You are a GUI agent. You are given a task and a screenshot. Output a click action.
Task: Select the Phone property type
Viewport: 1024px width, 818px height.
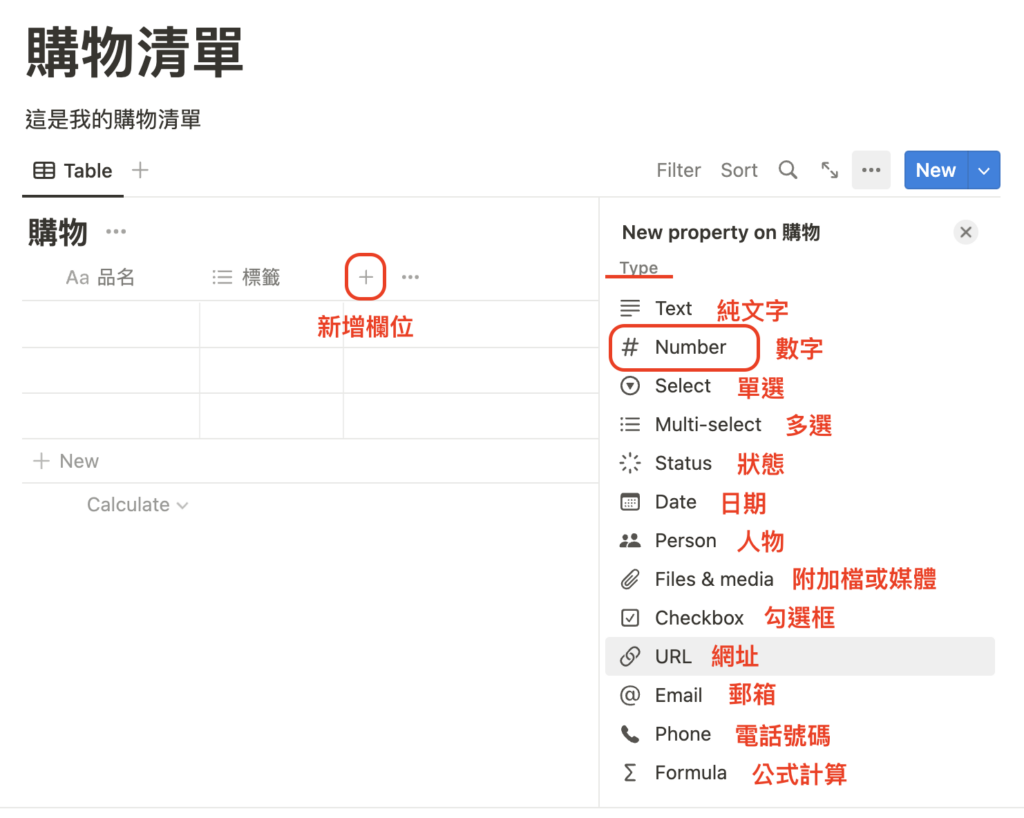pos(682,733)
